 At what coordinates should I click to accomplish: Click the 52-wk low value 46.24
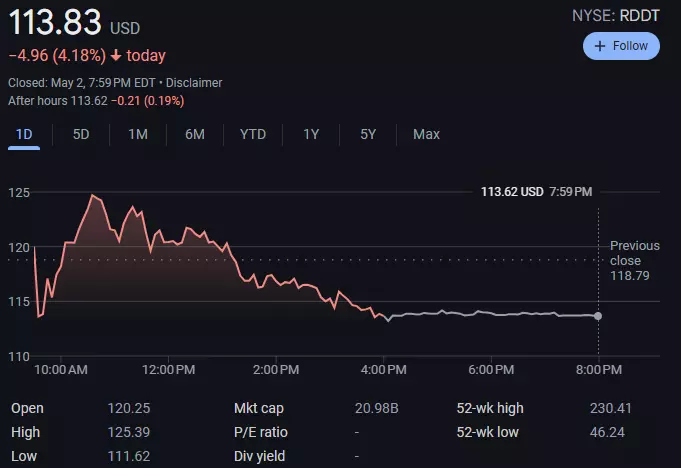[607, 432]
